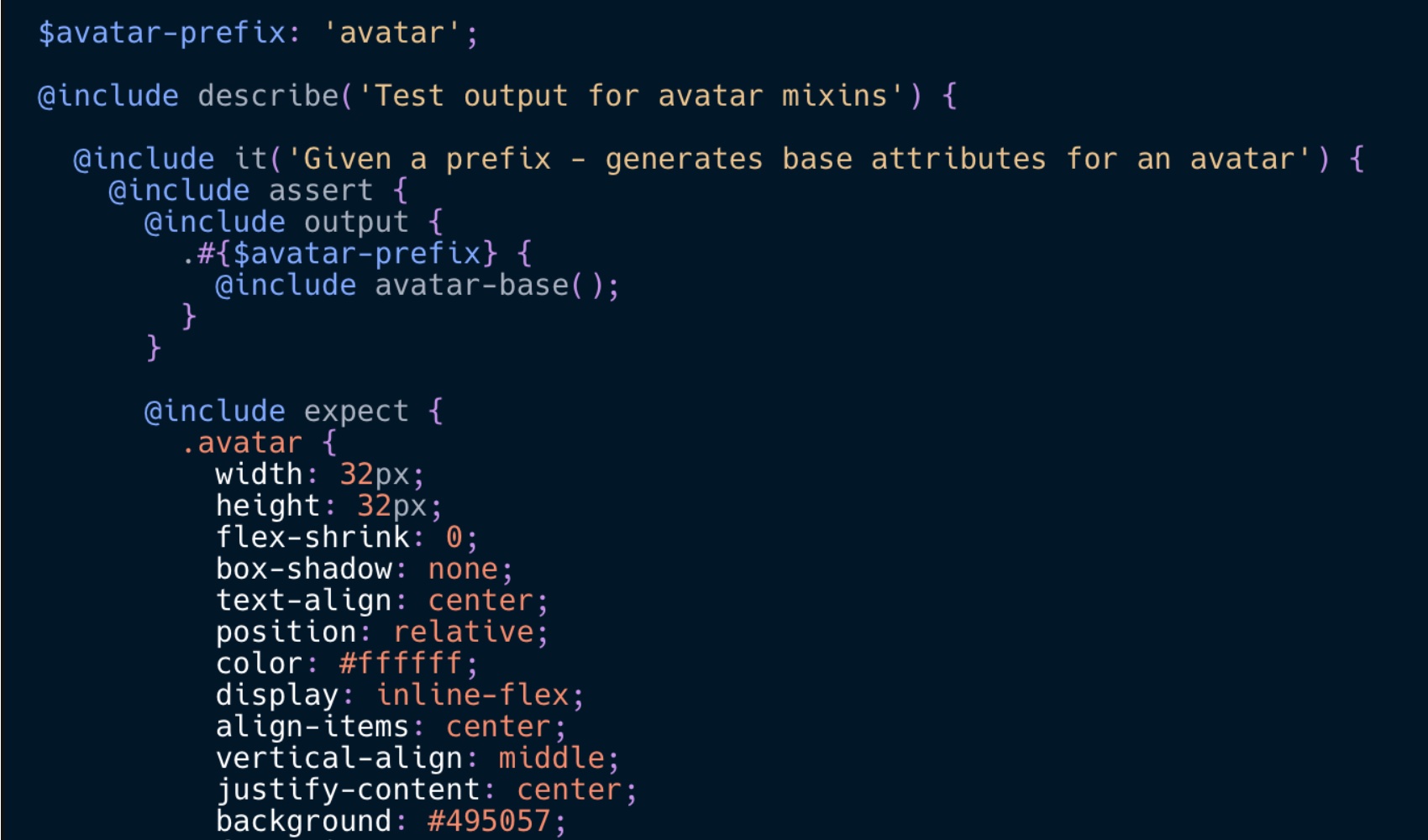This screenshot has width=1428, height=840.
Task: Click the height property name
Action: coord(268,506)
